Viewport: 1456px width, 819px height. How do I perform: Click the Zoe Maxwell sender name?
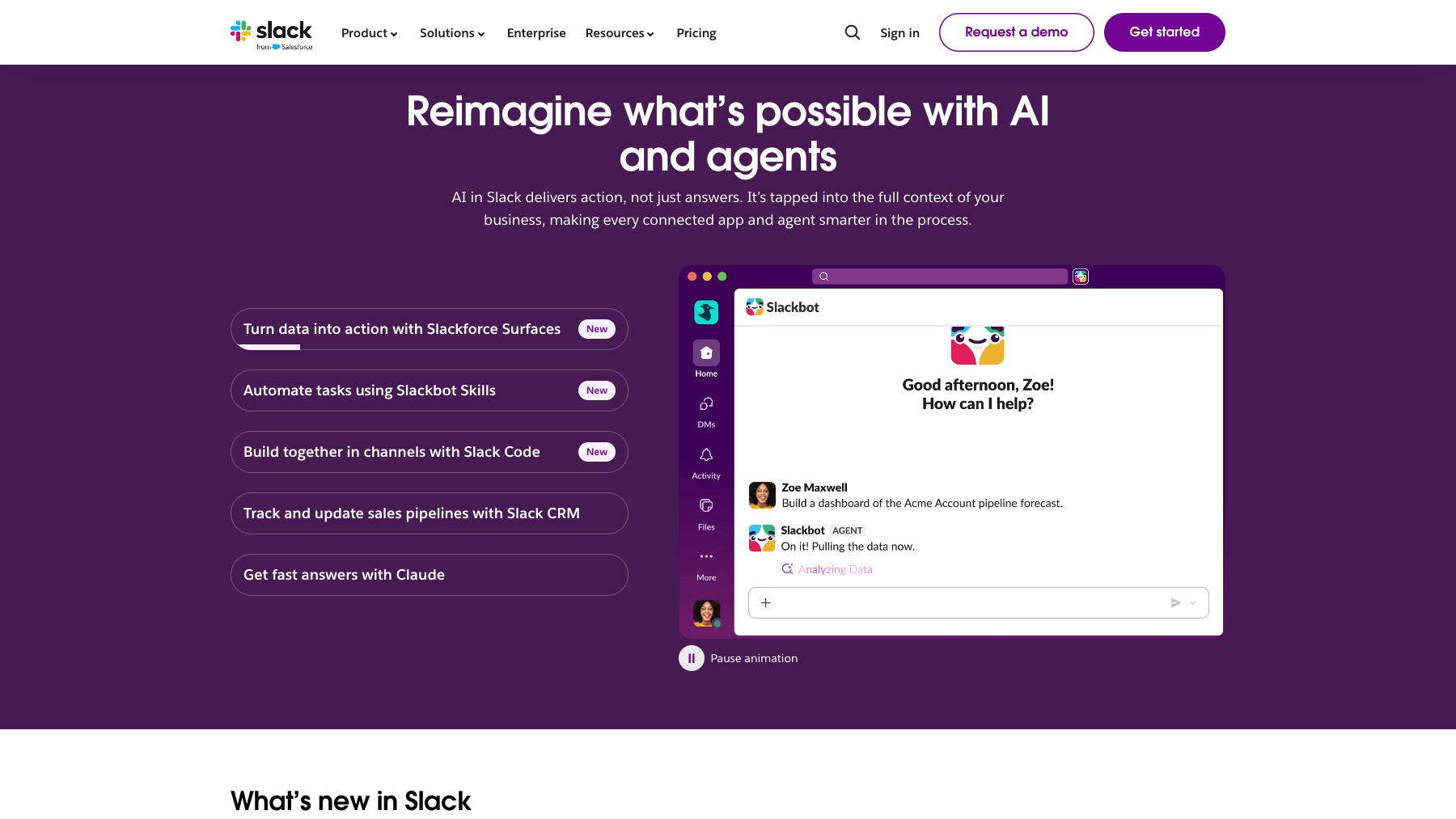pyautogui.click(x=815, y=488)
